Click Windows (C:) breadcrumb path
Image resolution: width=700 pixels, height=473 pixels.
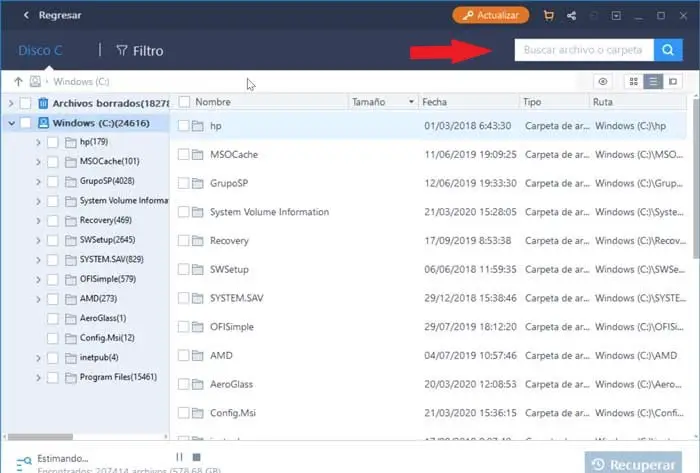(x=81, y=82)
